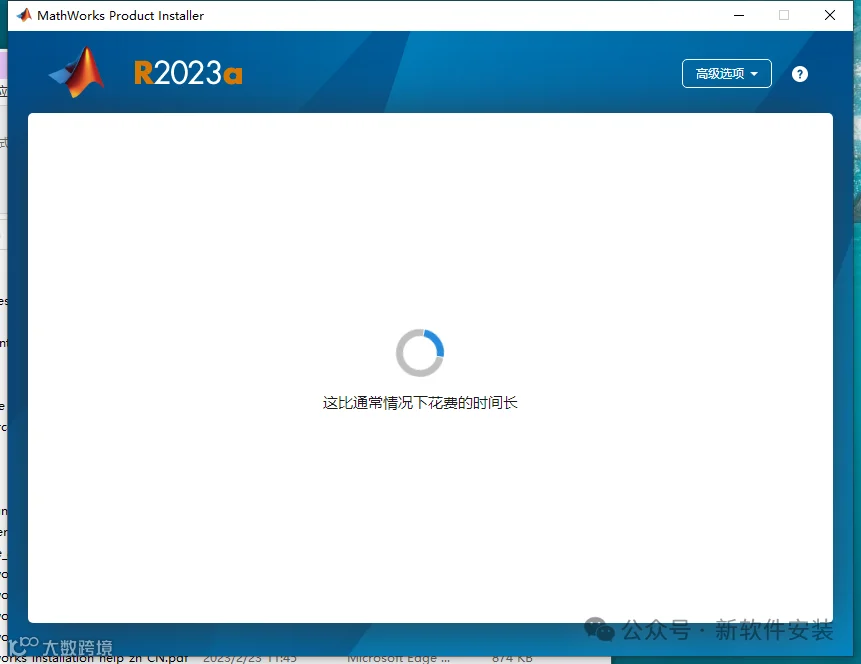The image size is (861, 664).
Task: Close the MathWorks Product Installer window
Action: pos(830,15)
